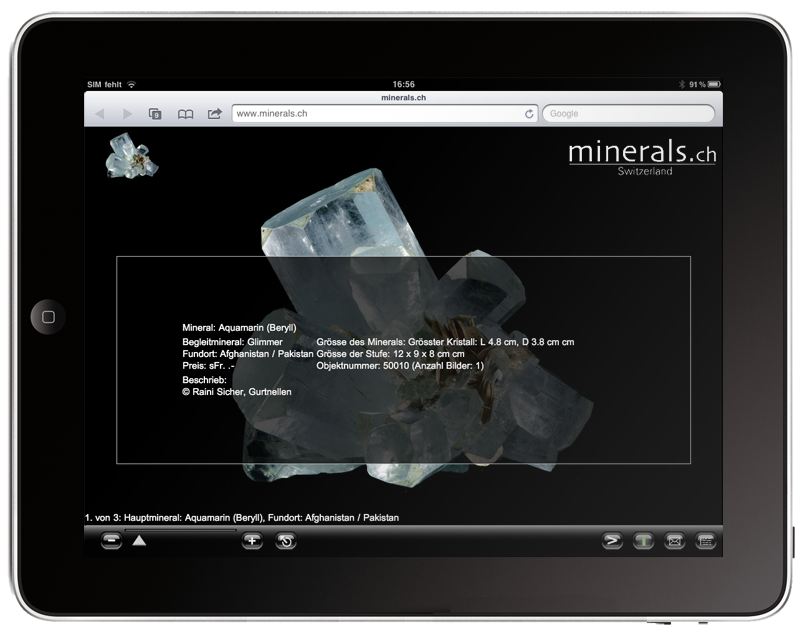Screen dimensions: 800x628
Task: Click the iPad home button
Action: tap(48, 317)
